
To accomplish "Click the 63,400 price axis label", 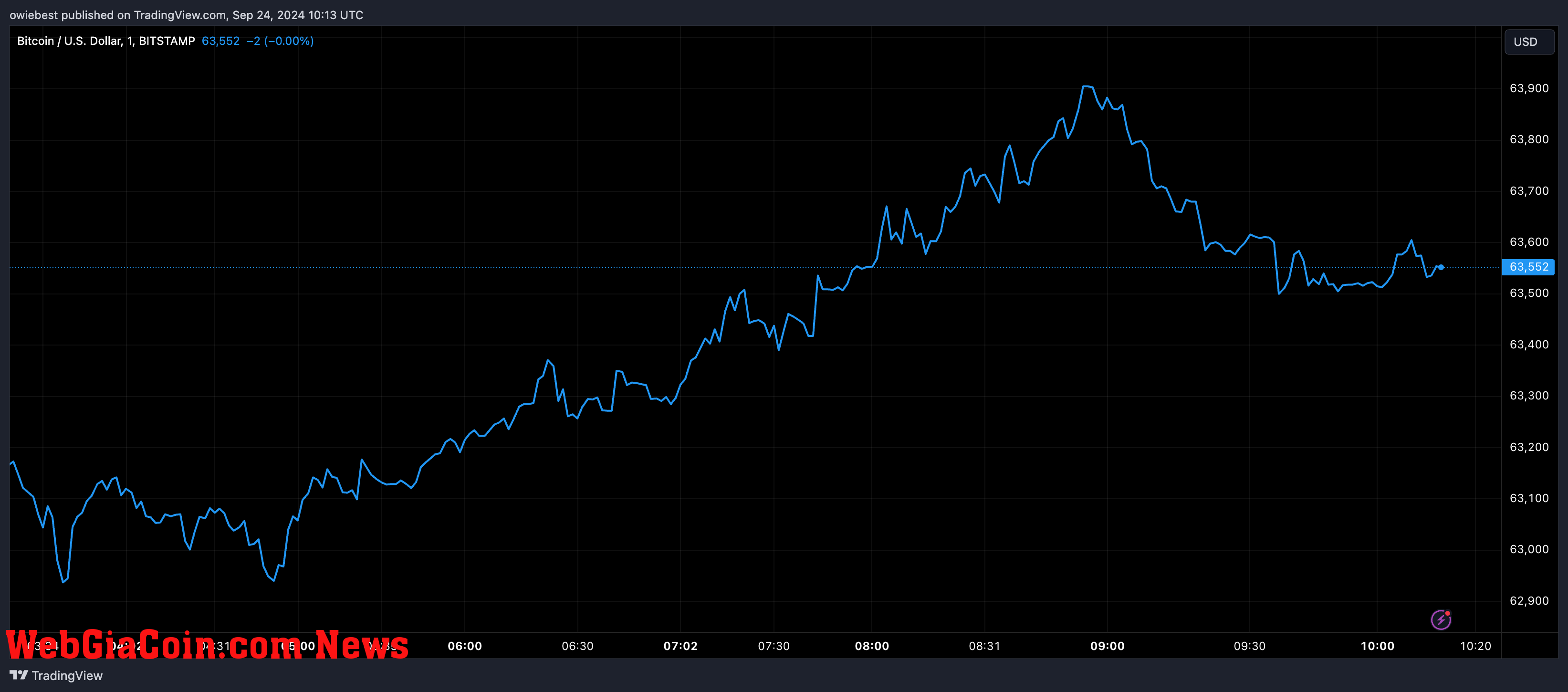I will point(1529,345).
